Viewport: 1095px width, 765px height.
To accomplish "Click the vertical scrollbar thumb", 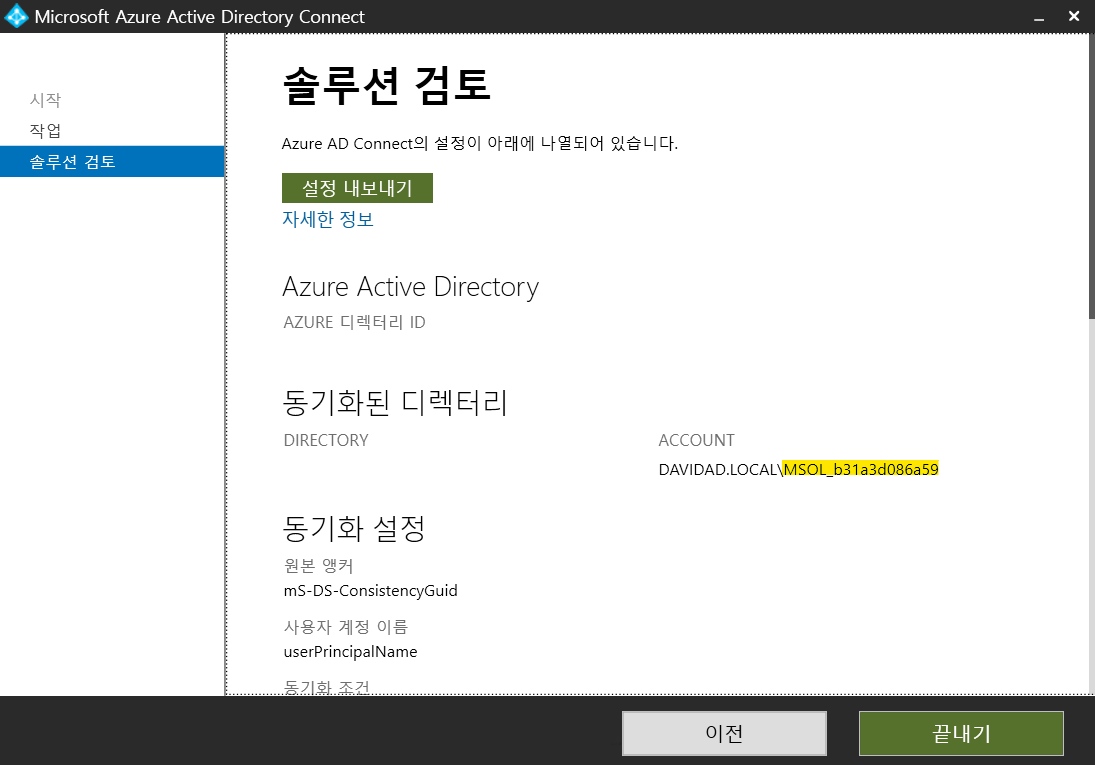I will click(x=1092, y=178).
